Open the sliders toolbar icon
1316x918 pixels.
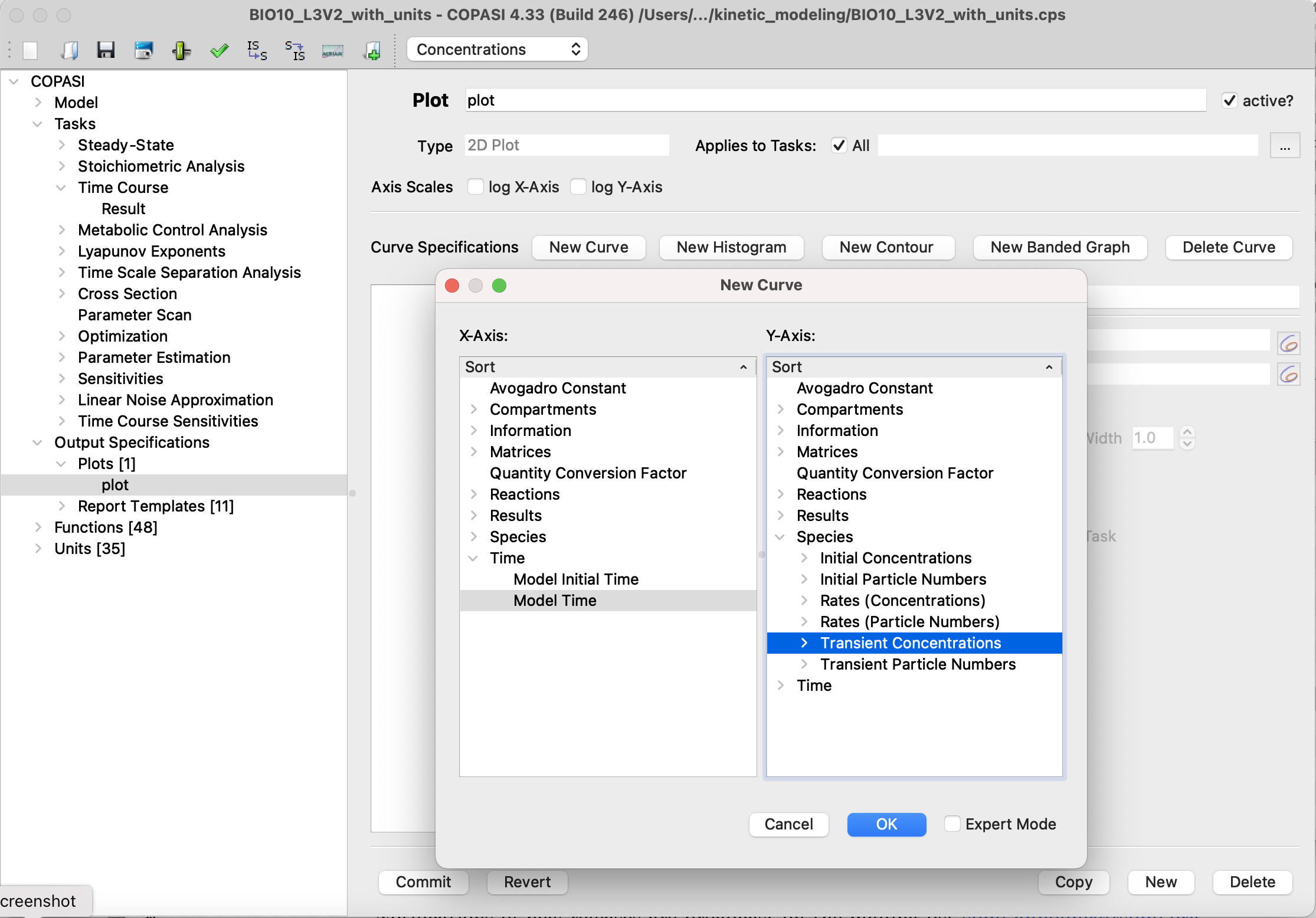click(x=181, y=50)
